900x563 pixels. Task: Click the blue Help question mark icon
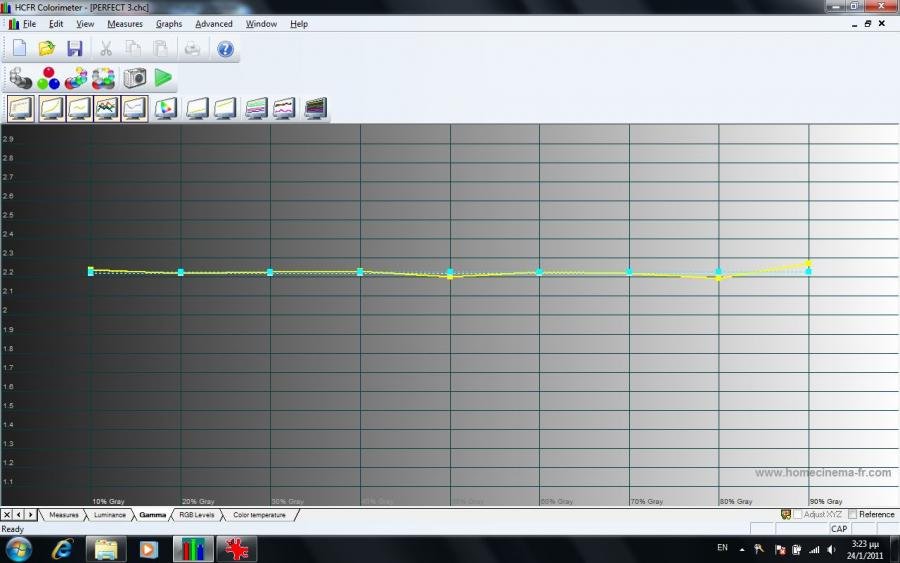[x=225, y=48]
